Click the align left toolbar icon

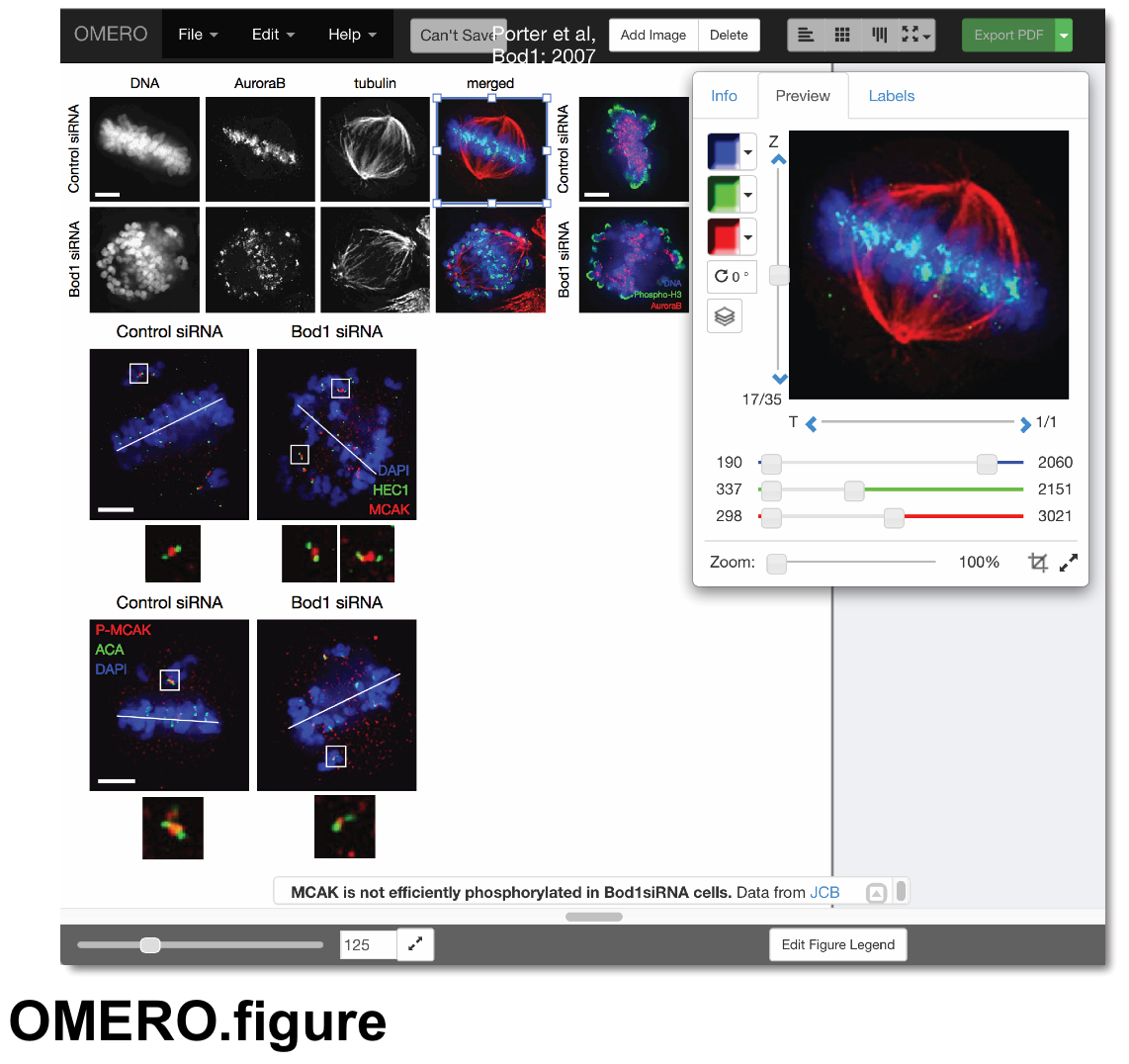point(806,35)
